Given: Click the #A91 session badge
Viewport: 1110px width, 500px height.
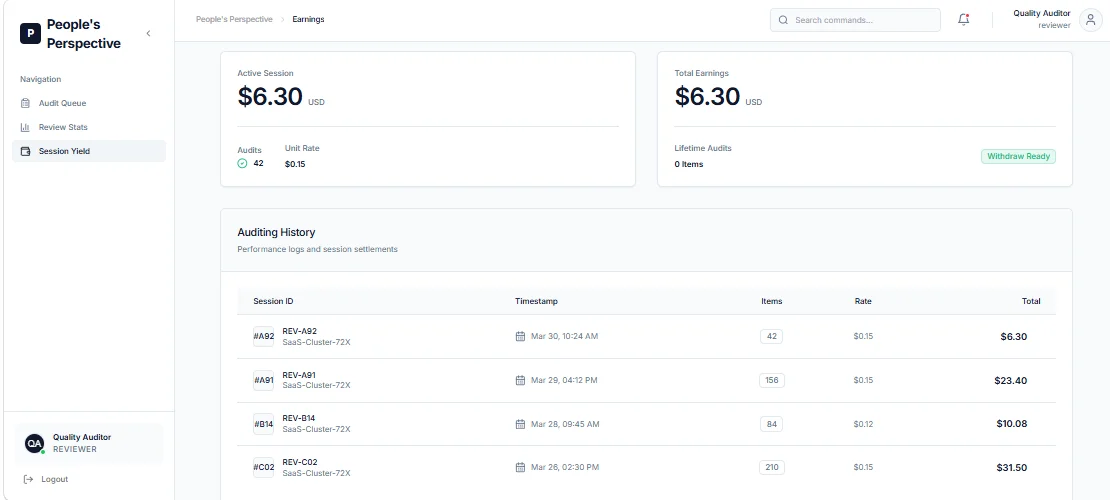Looking at the screenshot, I should point(263,380).
